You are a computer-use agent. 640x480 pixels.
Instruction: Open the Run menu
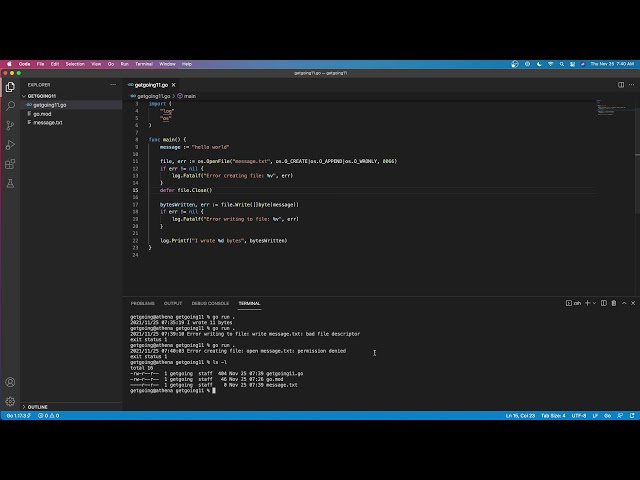coord(124,64)
